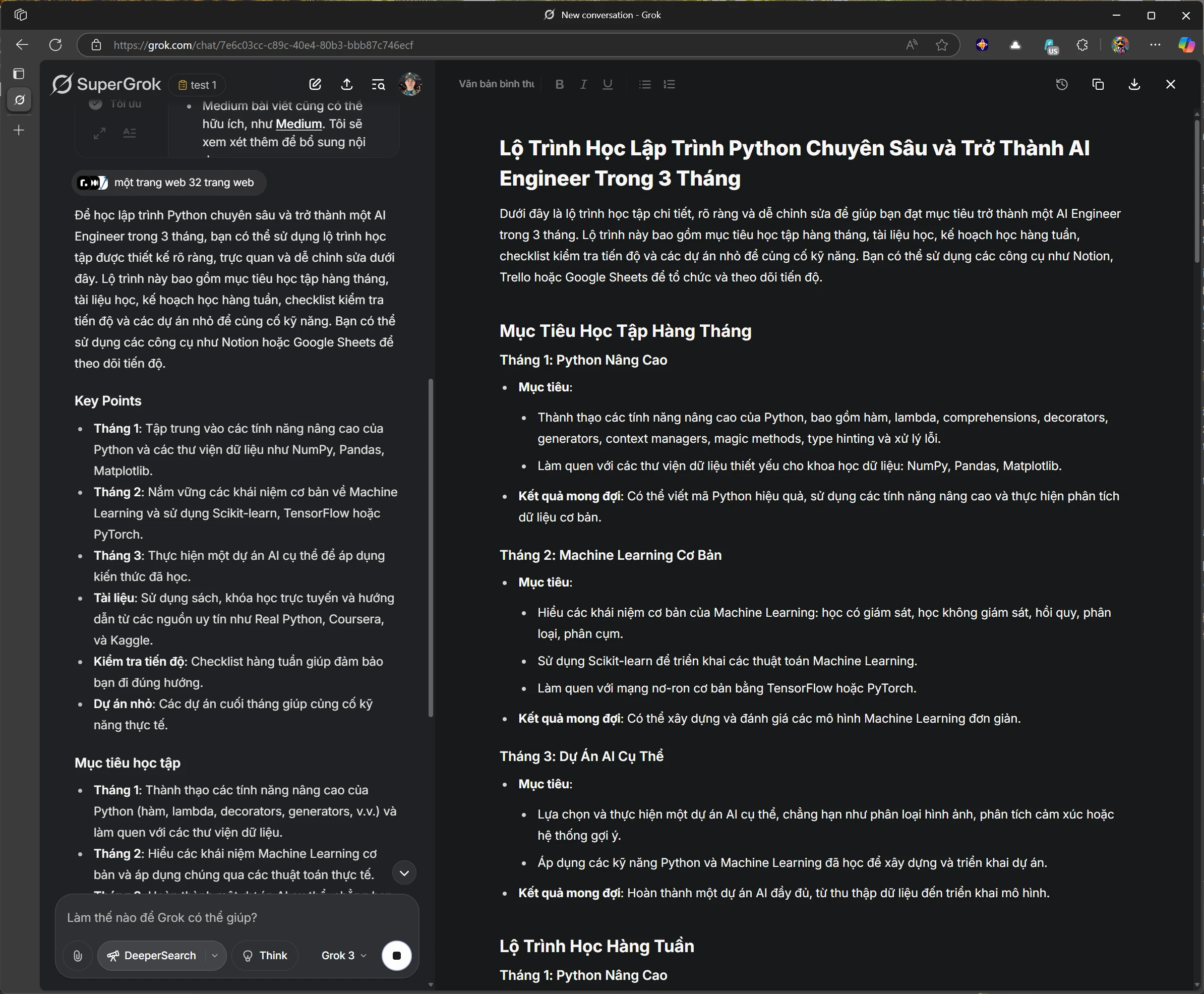Attach a file with the paperclip icon

(x=78, y=956)
